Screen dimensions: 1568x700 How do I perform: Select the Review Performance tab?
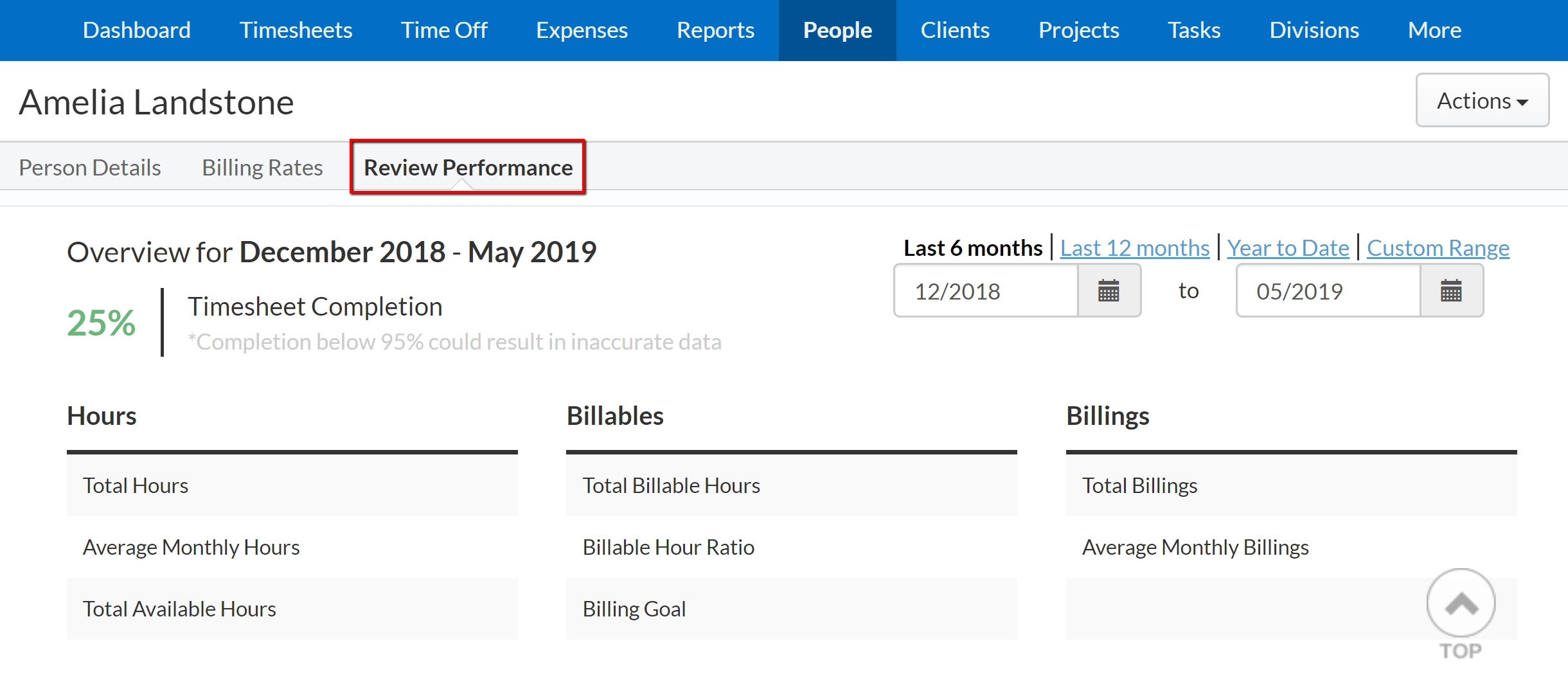(x=468, y=167)
